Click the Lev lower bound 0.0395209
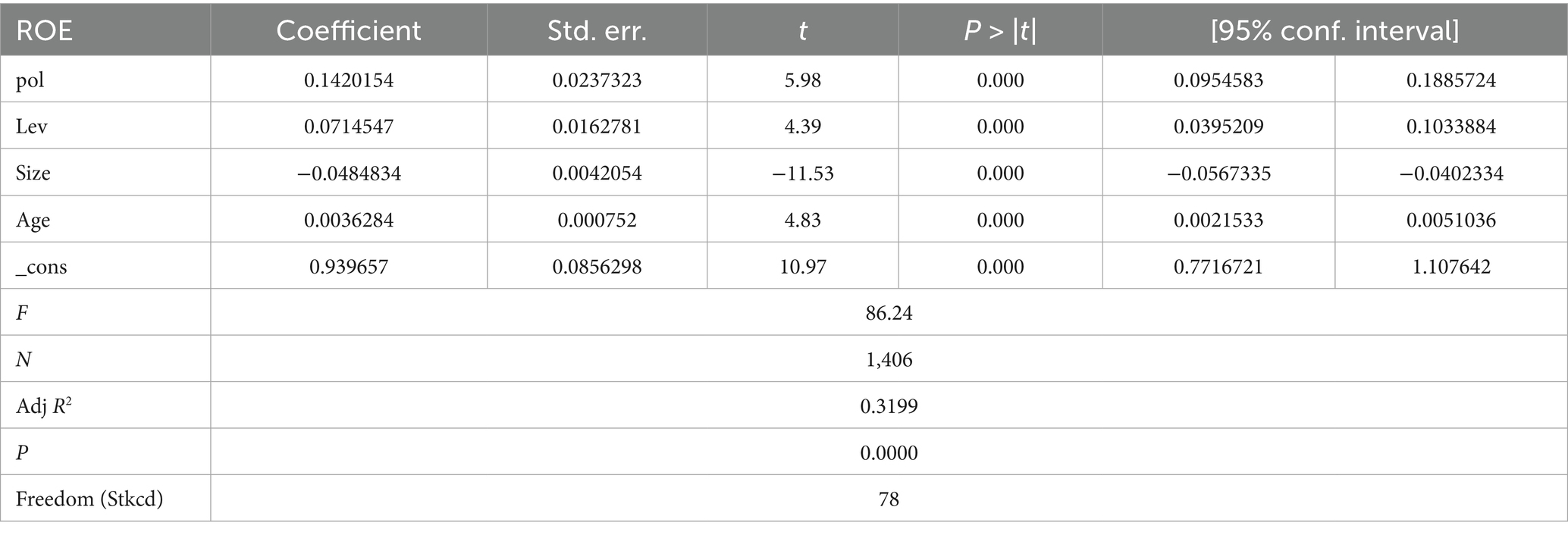The image size is (1568, 535). tap(1218, 126)
